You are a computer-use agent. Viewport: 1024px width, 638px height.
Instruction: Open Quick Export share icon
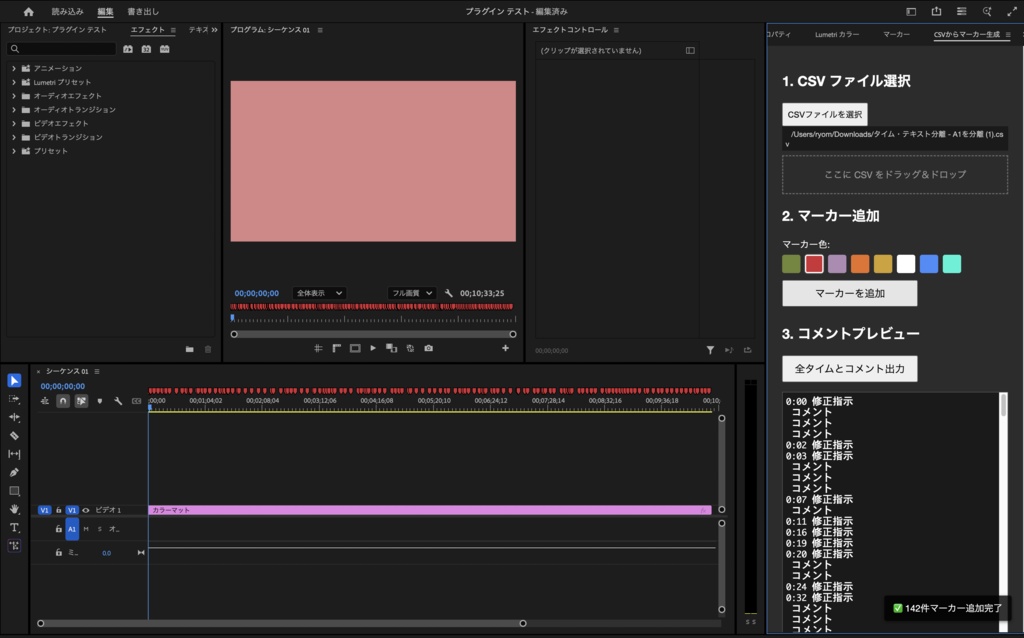936,11
